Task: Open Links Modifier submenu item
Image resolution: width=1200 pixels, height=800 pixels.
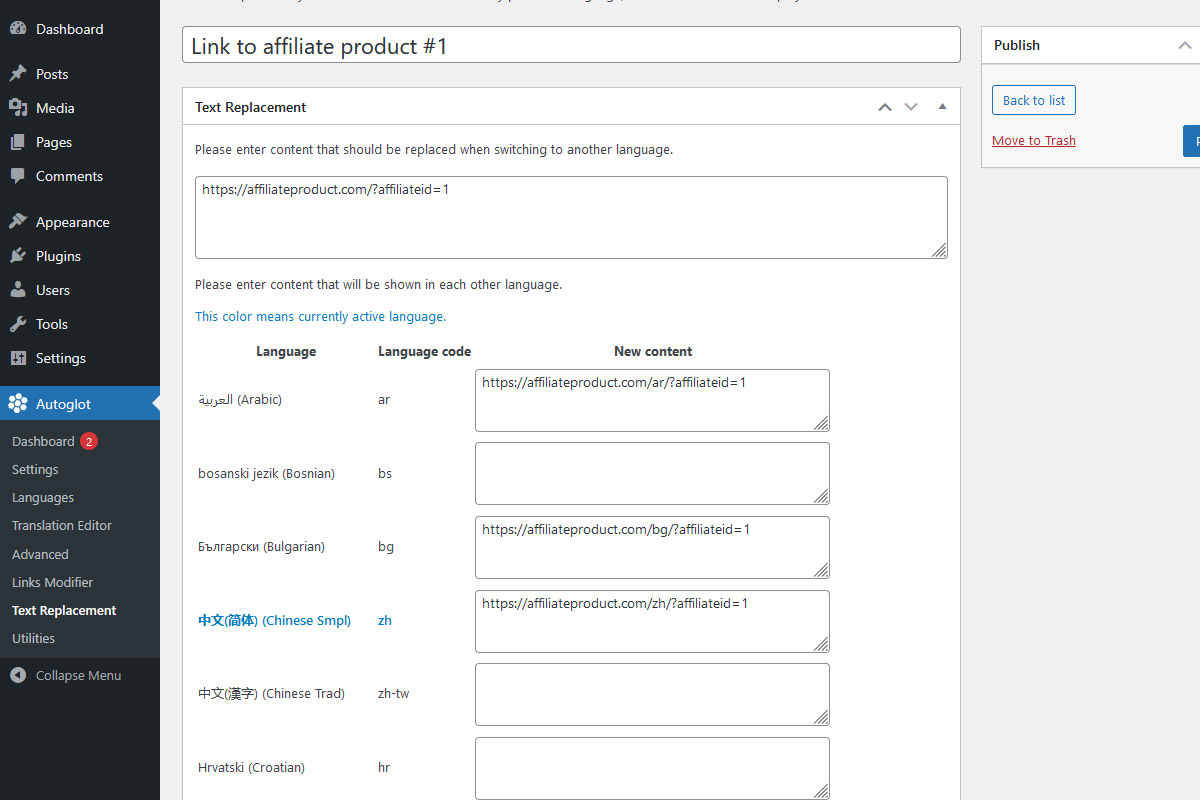Action: coord(52,582)
